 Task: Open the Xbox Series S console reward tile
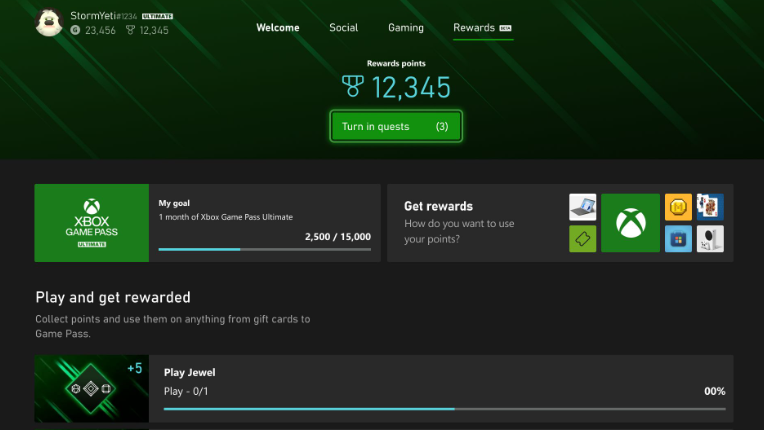(x=710, y=239)
